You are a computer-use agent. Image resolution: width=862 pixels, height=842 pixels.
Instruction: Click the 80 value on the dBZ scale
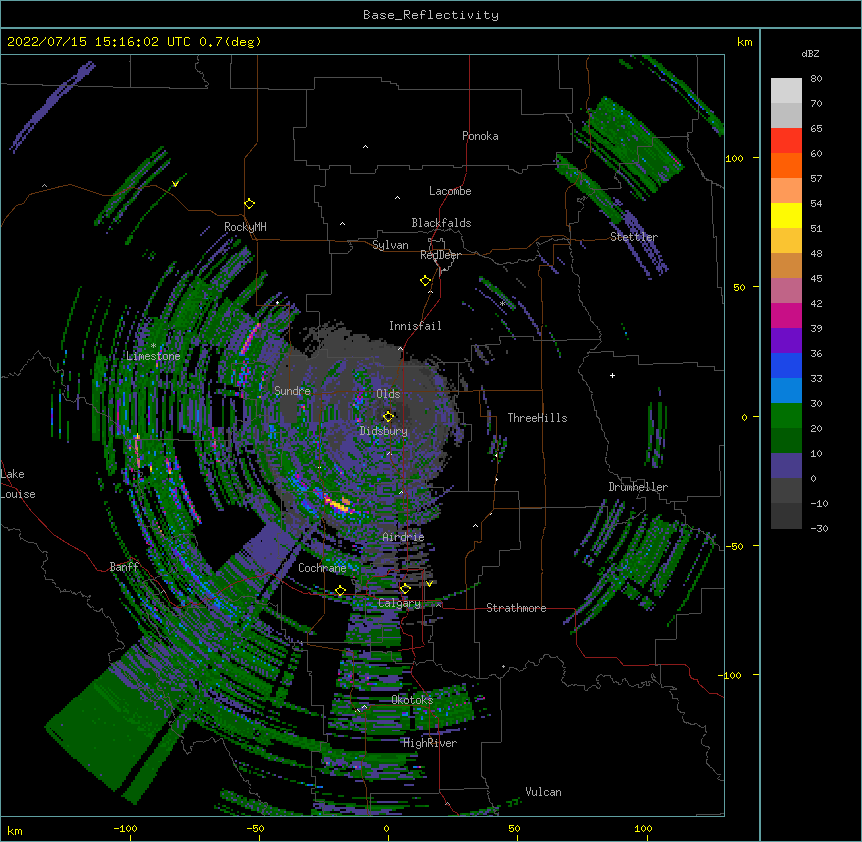point(816,79)
